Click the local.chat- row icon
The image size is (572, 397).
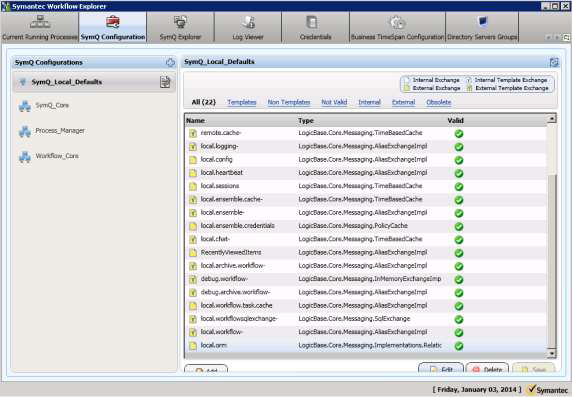(x=193, y=239)
